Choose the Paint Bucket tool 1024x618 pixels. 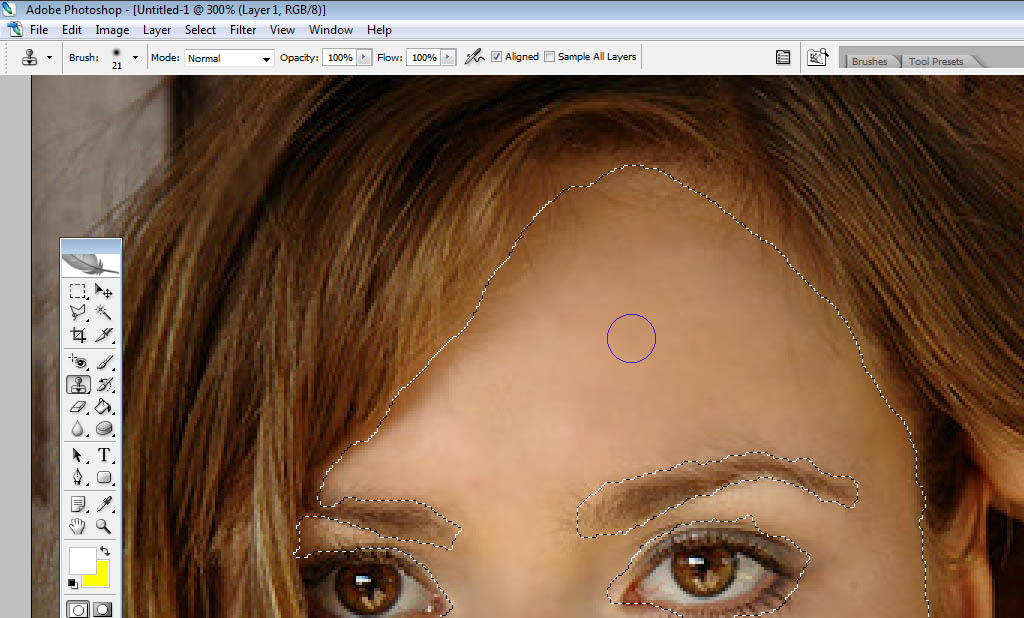point(104,407)
